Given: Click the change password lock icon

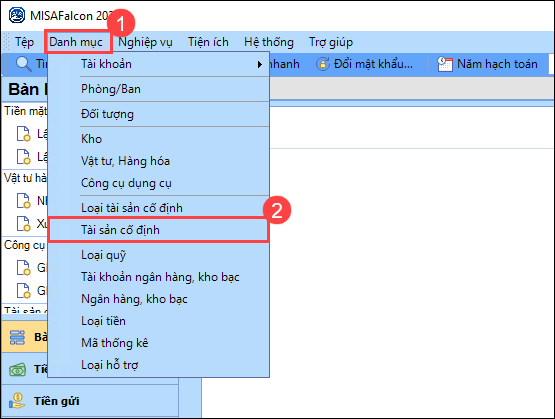Looking at the screenshot, I should (x=322, y=64).
